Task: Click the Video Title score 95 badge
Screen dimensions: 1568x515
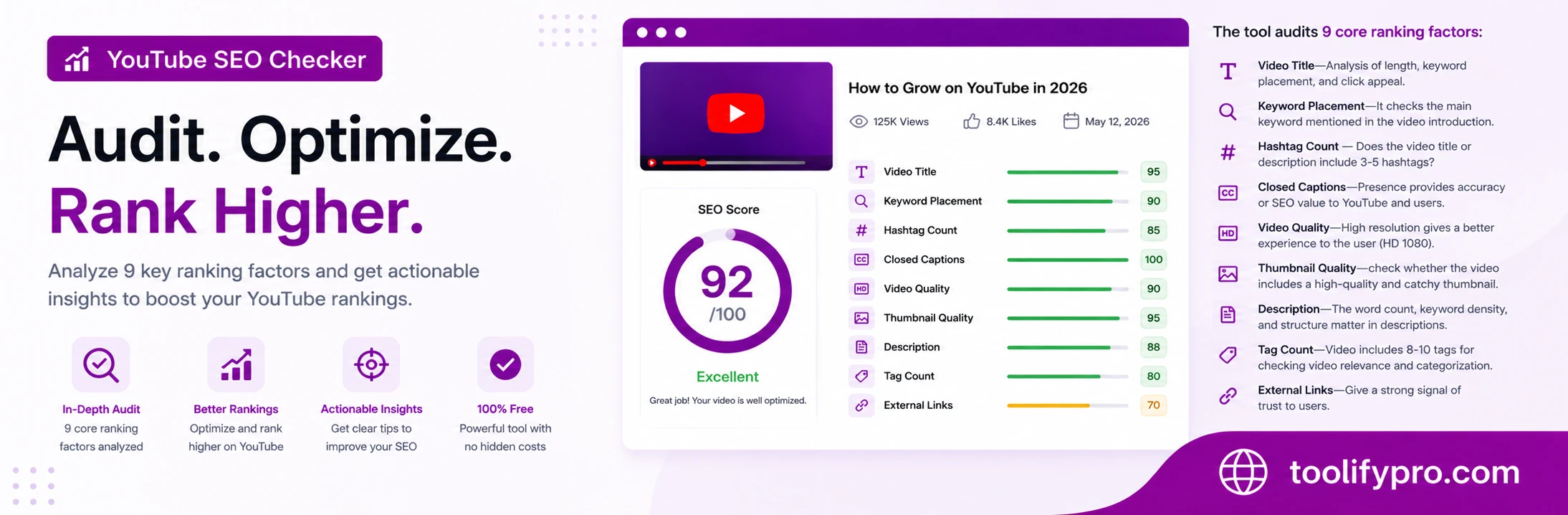Action: point(1153,171)
